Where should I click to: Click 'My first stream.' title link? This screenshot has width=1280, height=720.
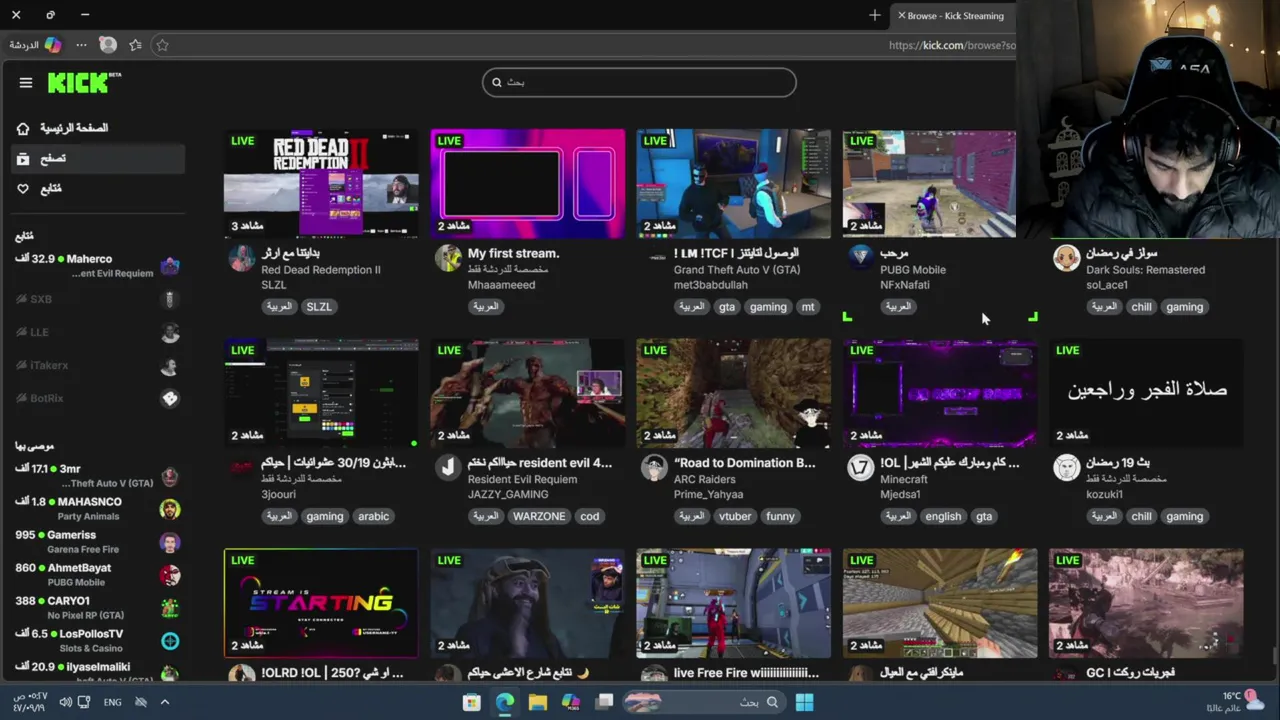pyautogui.click(x=513, y=253)
